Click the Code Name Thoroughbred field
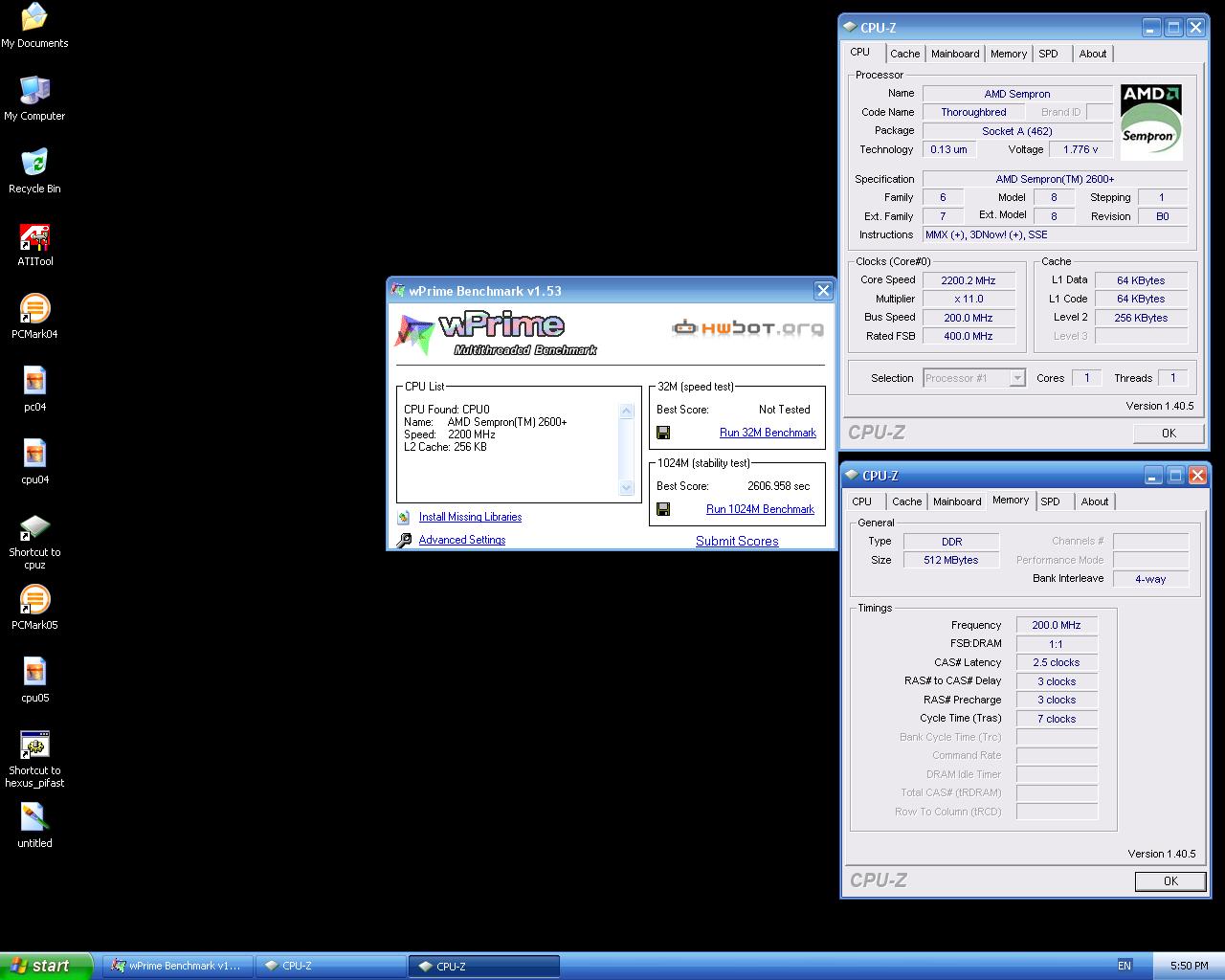This screenshot has width=1225, height=980. pyautogui.click(x=973, y=112)
